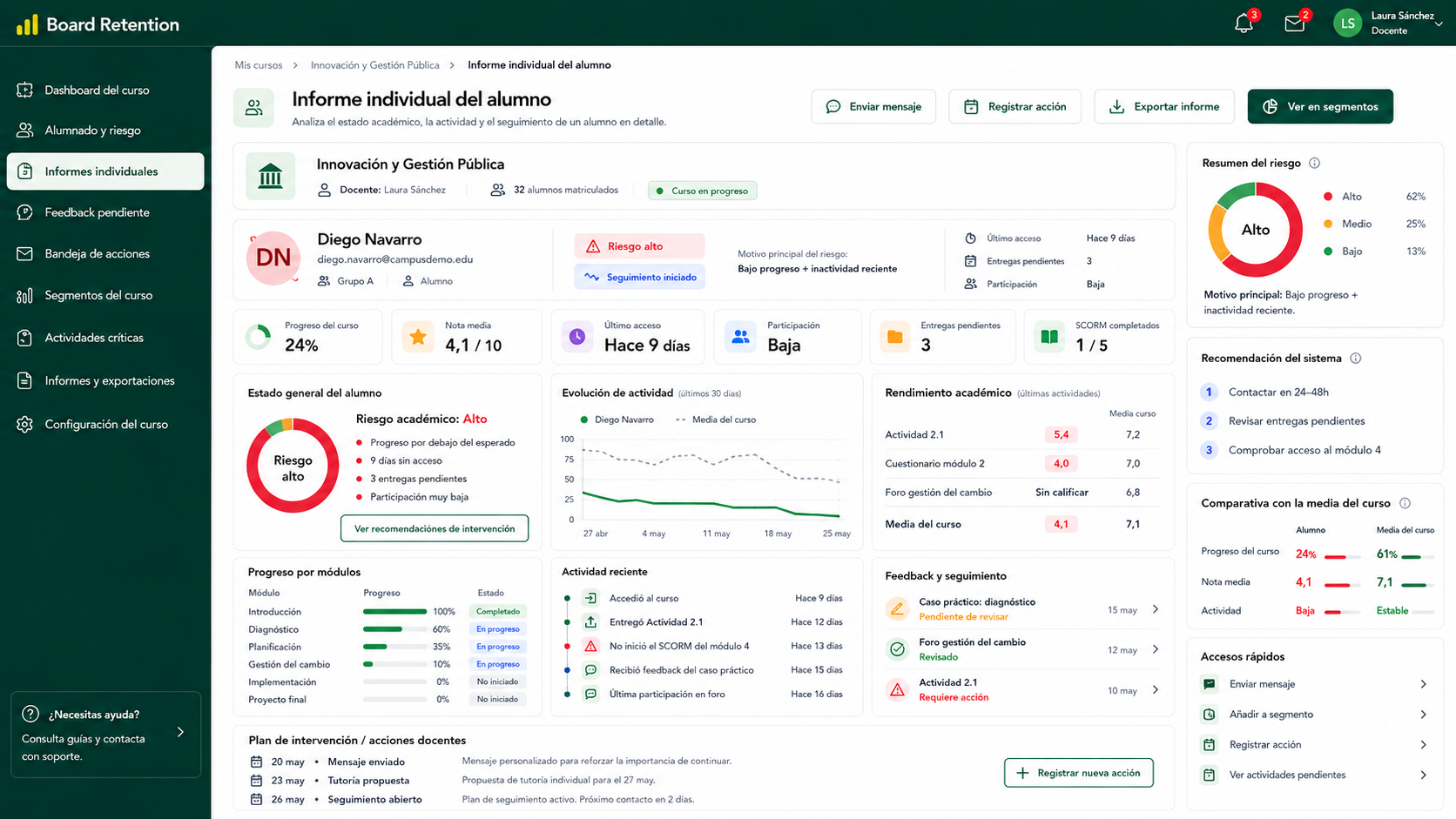Click the Caso práctico pencil icon

click(x=897, y=609)
